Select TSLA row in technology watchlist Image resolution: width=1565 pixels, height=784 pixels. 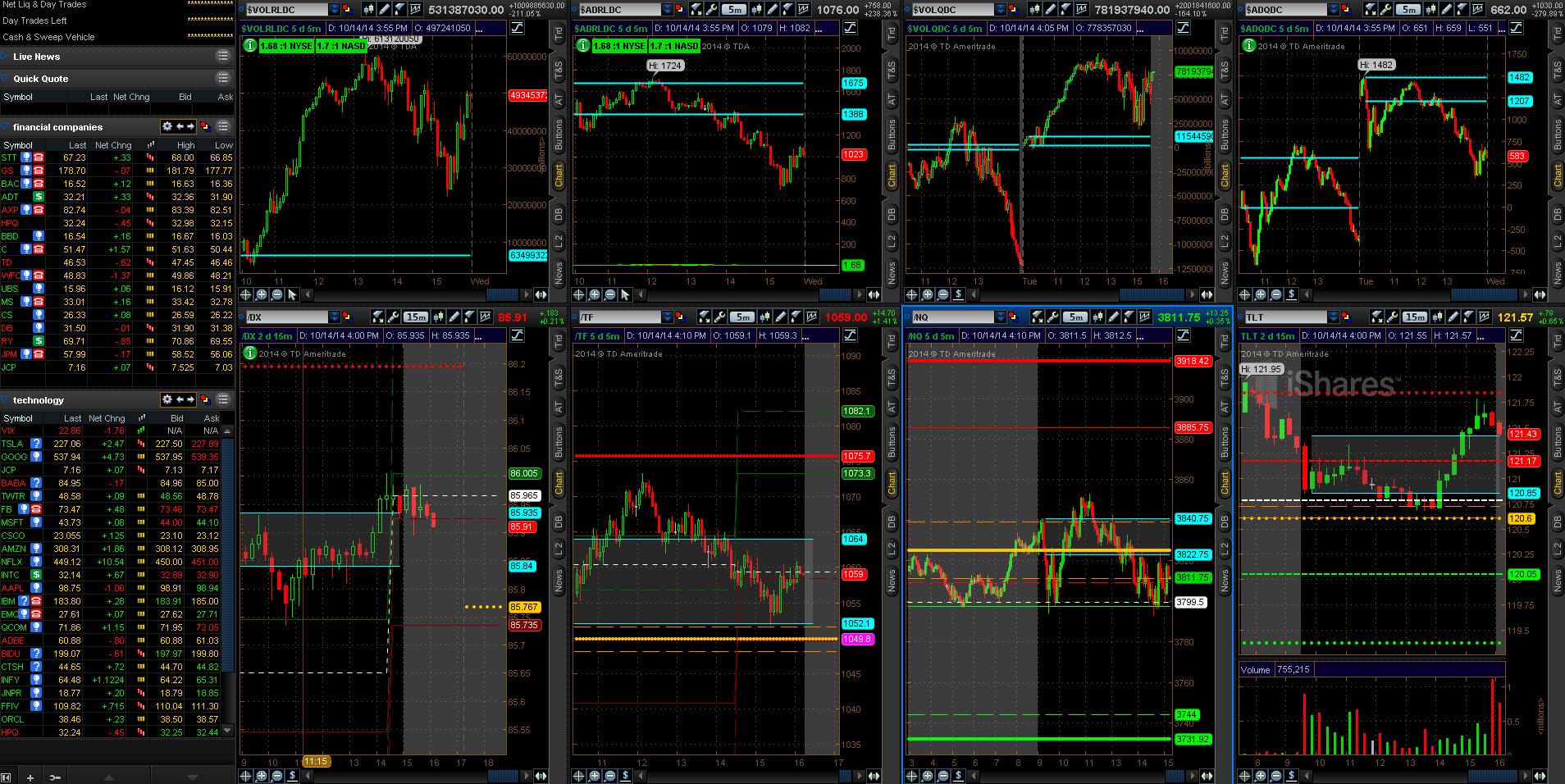tap(111, 444)
